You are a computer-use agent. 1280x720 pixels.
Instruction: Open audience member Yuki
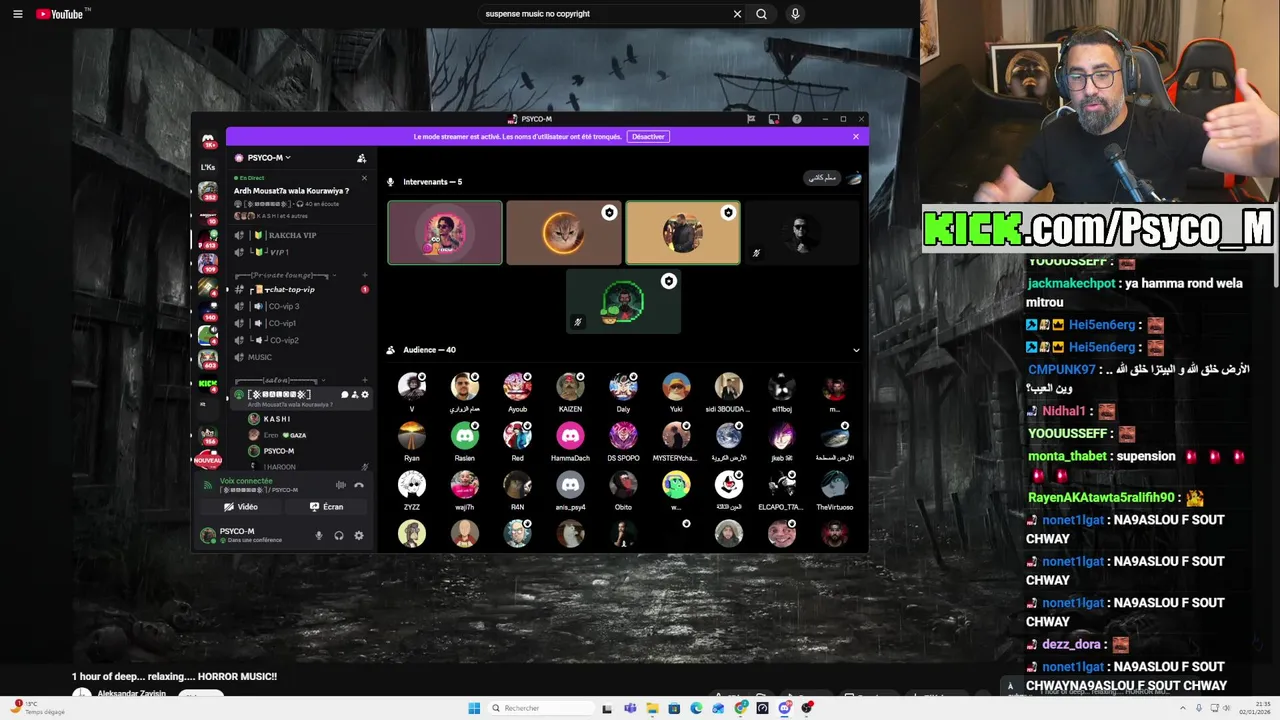click(x=676, y=393)
